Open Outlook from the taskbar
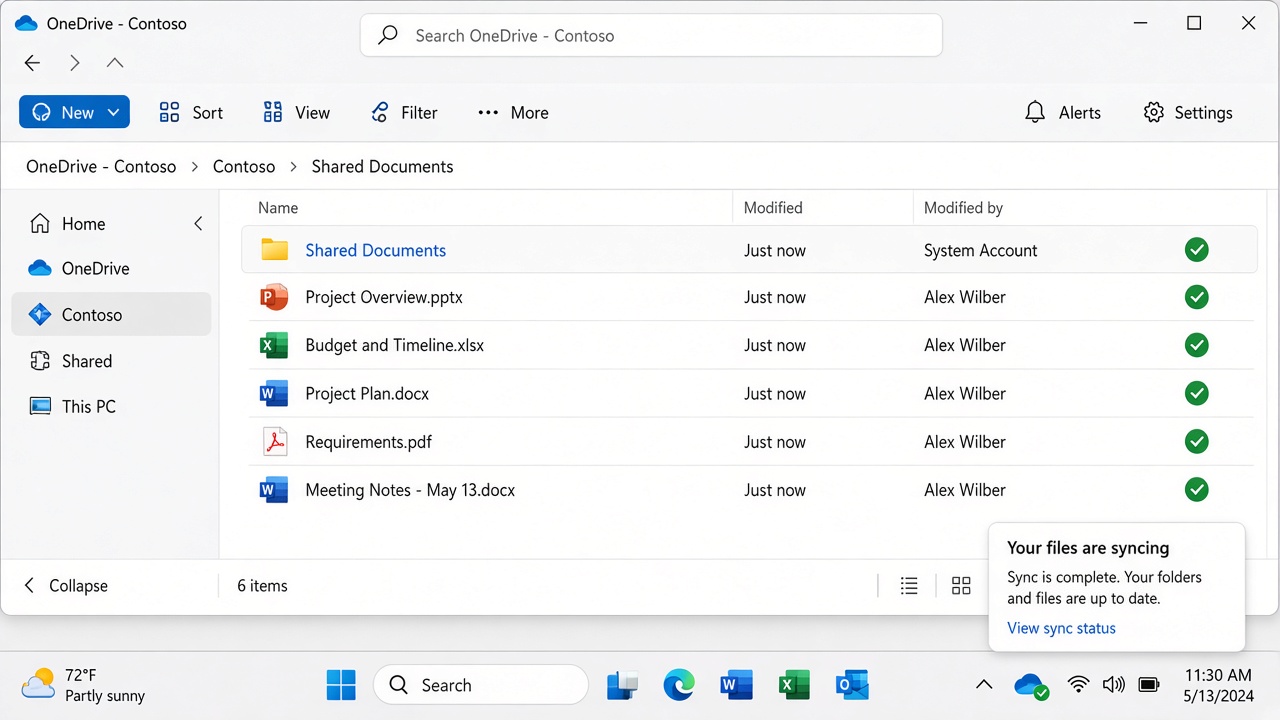1280x720 pixels. pyautogui.click(x=852, y=685)
